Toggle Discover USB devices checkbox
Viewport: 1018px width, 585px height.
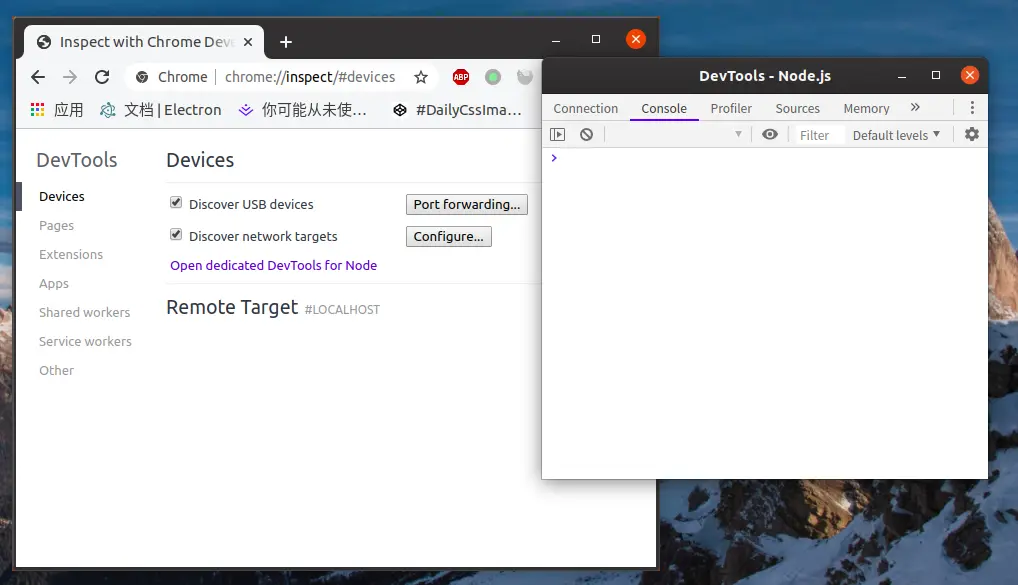(176, 203)
